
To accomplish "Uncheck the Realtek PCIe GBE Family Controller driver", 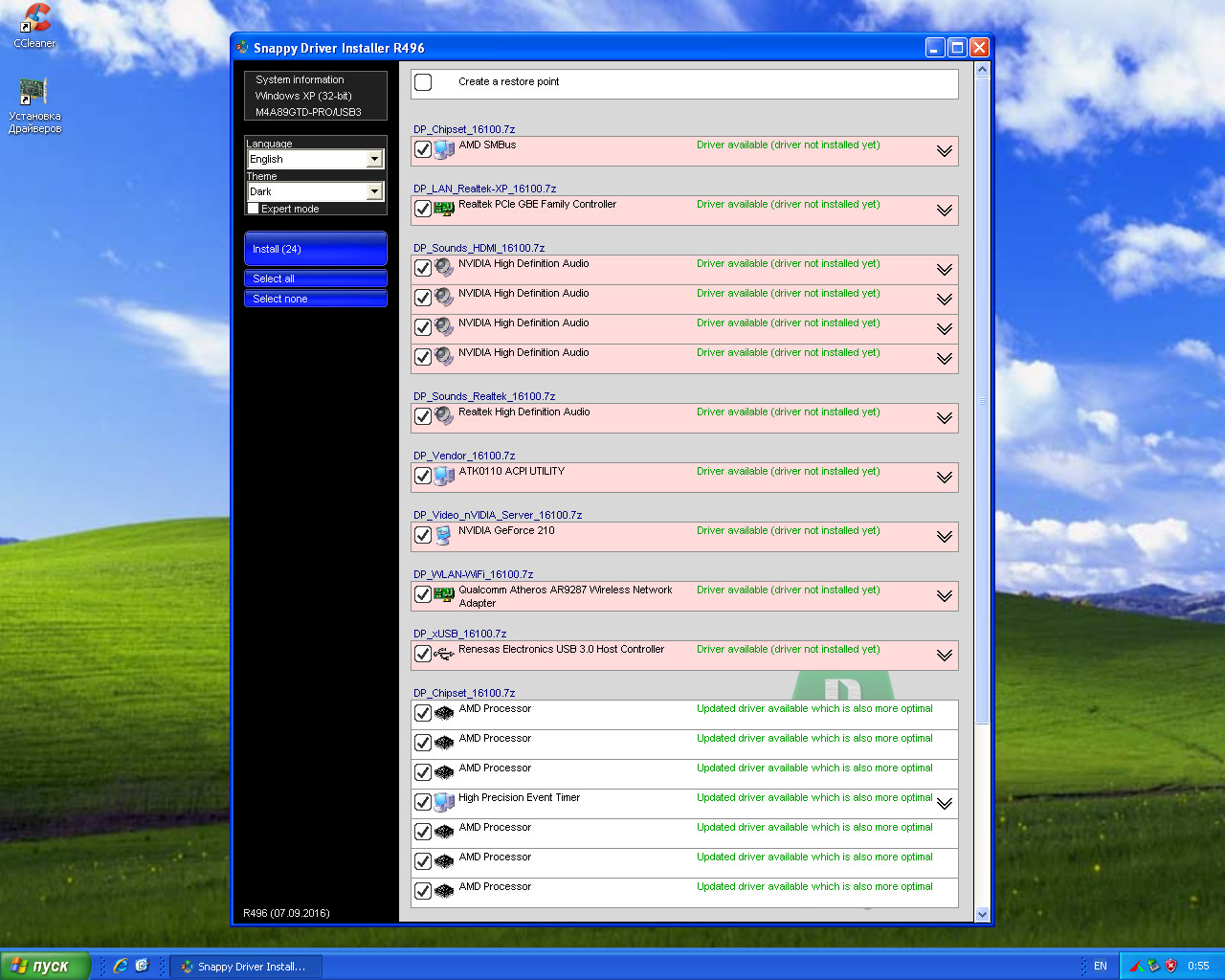I will pos(423,210).
